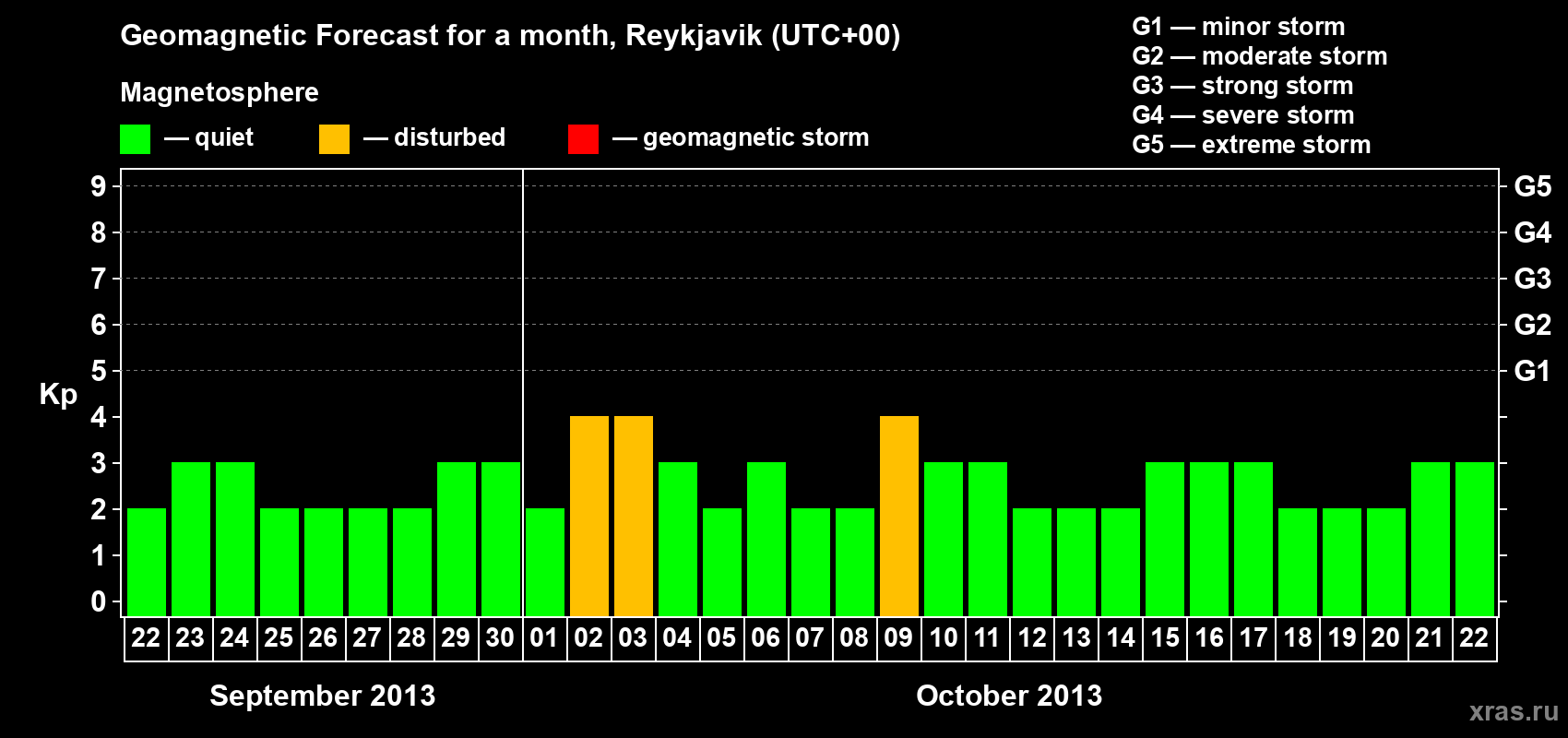This screenshot has height=738, width=1568.
Task: Click the date label 01
Action: tap(544, 637)
